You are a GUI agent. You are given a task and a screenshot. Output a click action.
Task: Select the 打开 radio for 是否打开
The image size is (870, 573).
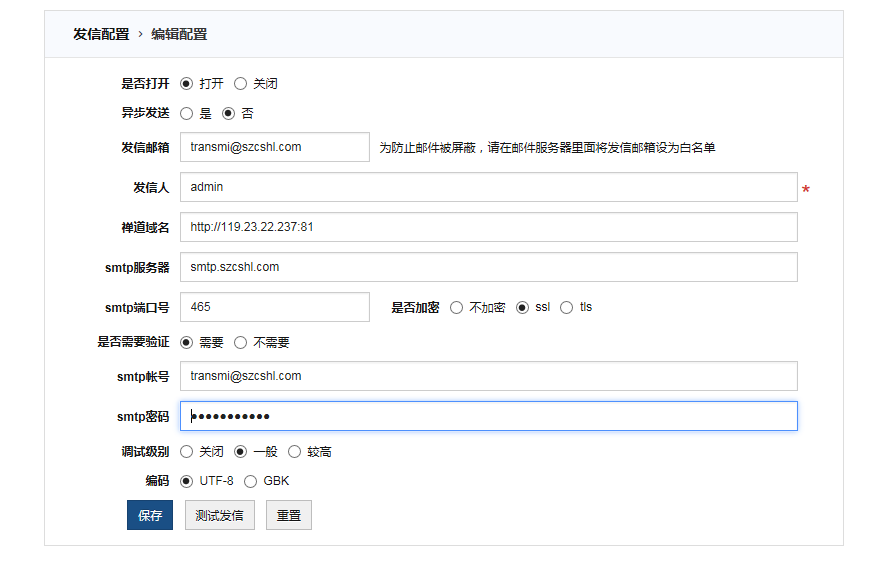[186, 84]
